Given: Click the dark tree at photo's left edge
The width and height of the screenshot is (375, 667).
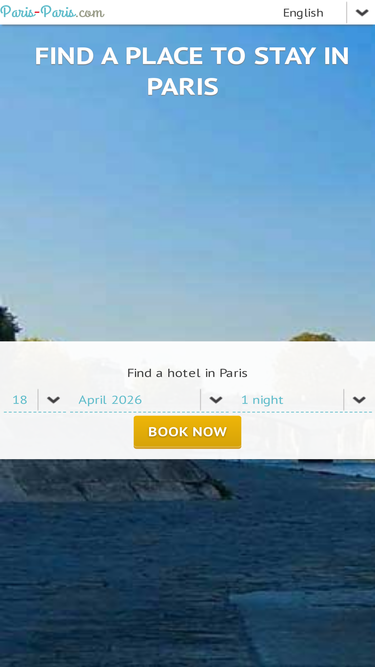Looking at the screenshot, I should [9, 324].
